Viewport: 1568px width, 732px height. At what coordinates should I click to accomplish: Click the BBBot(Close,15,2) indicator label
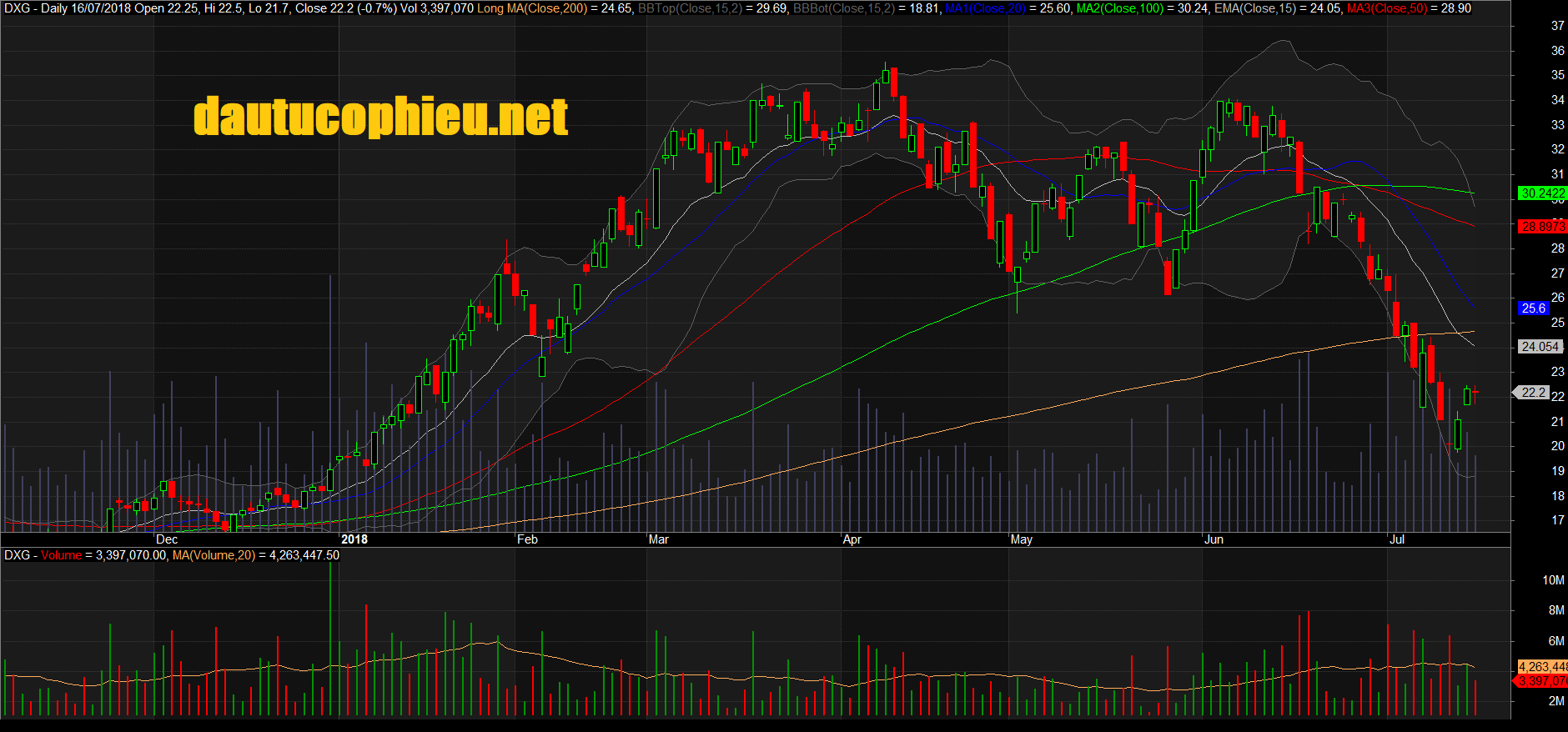click(x=843, y=8)
